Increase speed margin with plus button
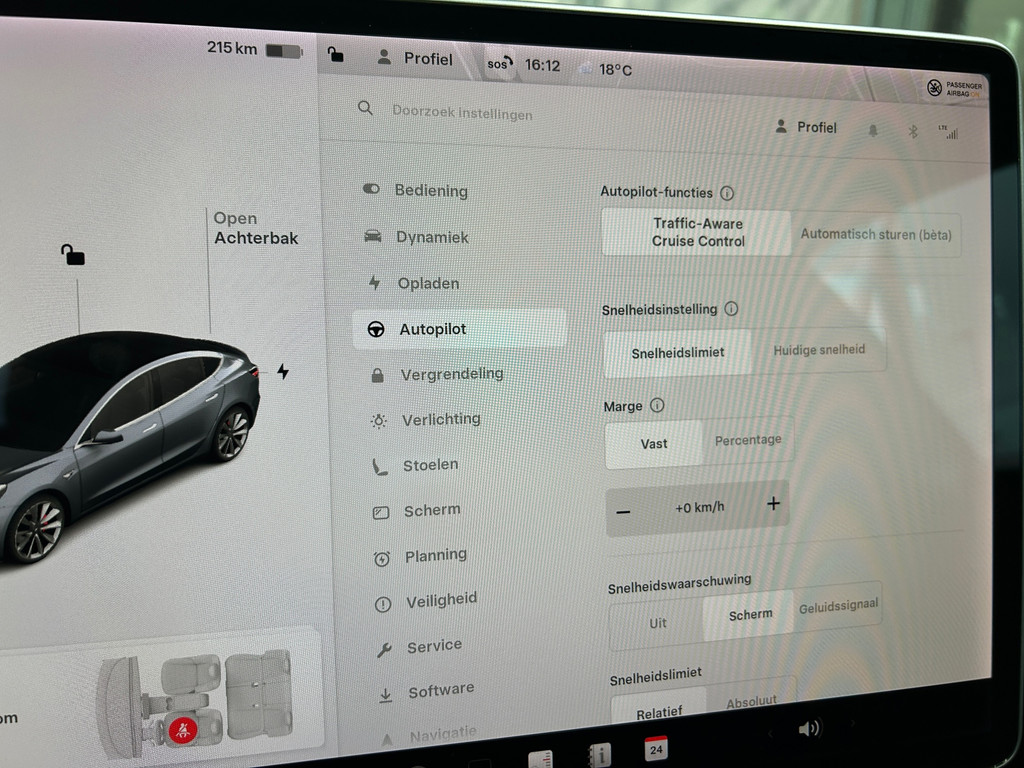The image size is (1024, 768). (x=773, y=504)
